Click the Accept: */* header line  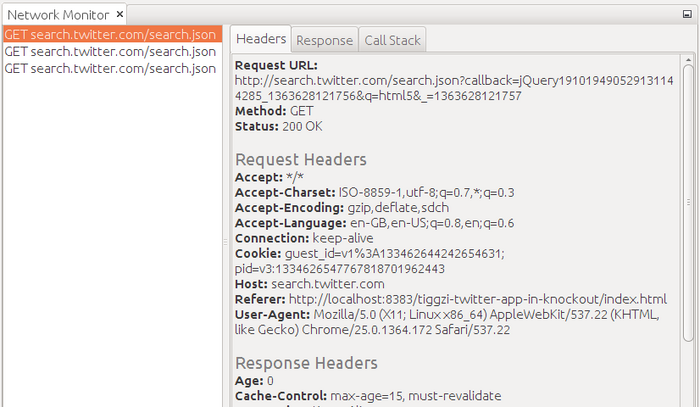click(269, 177)
